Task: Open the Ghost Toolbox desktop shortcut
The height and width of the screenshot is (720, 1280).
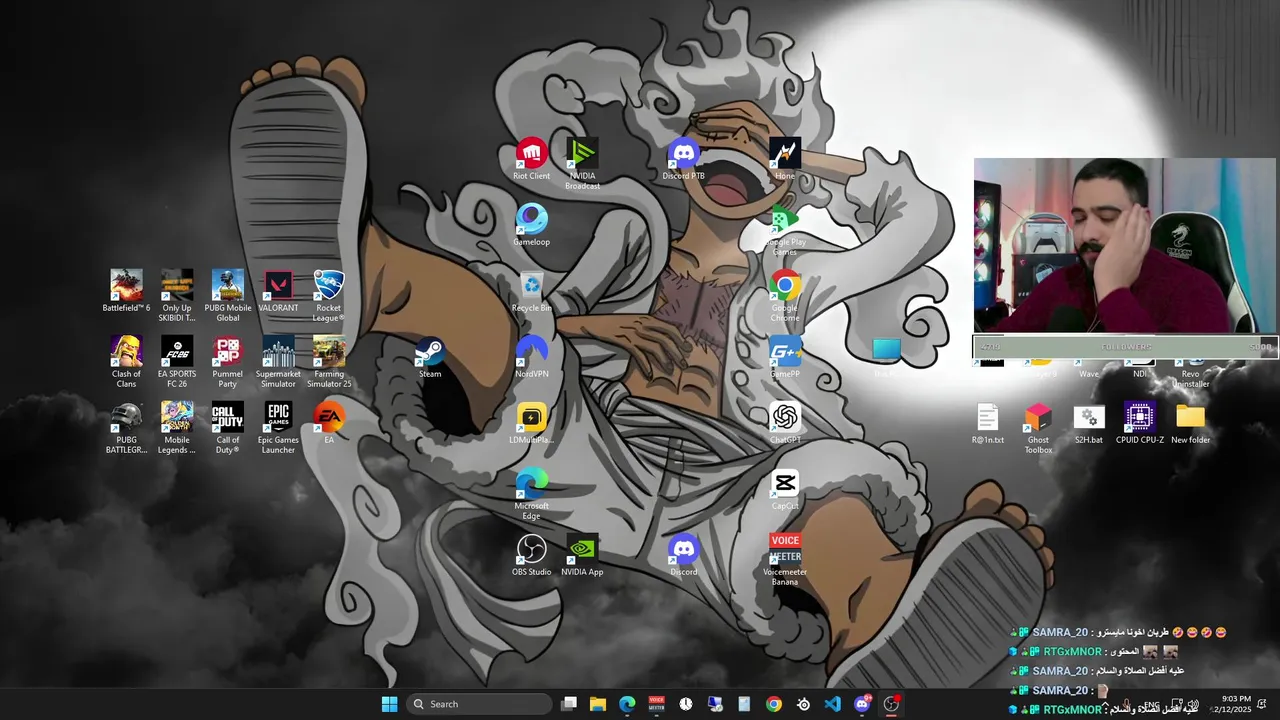Action: (1038, 428)
